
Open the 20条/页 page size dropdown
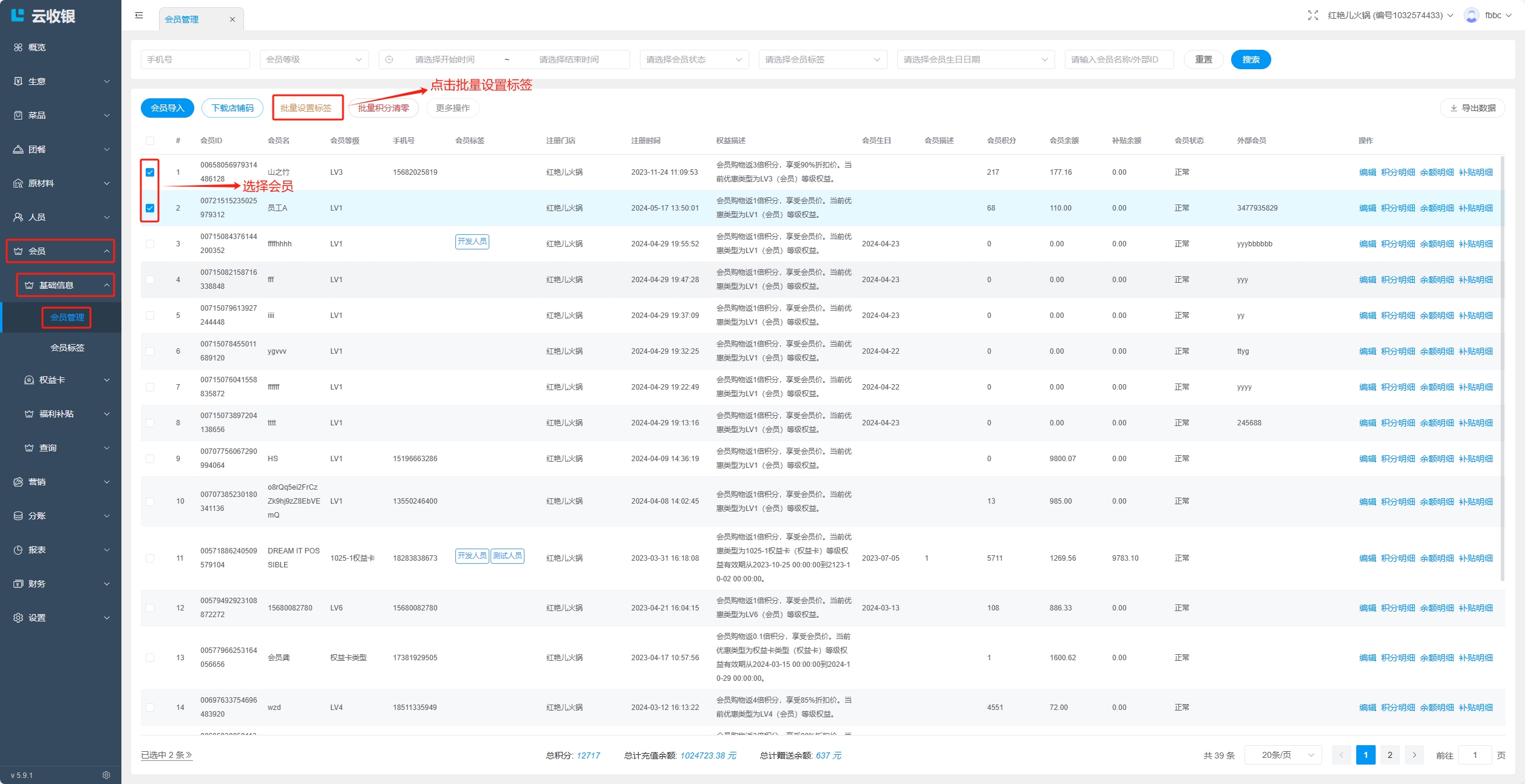pyautogui.click(x=1282, y=755)
